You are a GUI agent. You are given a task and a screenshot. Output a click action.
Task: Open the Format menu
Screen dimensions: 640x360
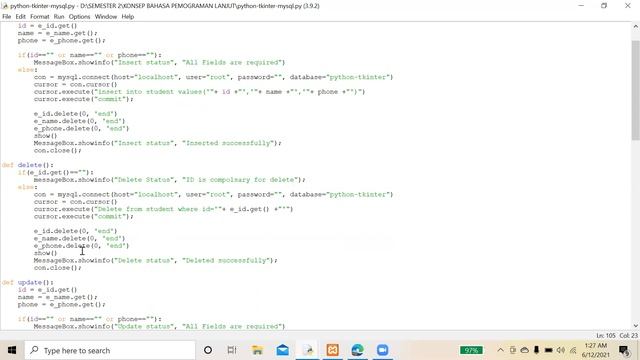pyautogui.click(x=40, y=17)
